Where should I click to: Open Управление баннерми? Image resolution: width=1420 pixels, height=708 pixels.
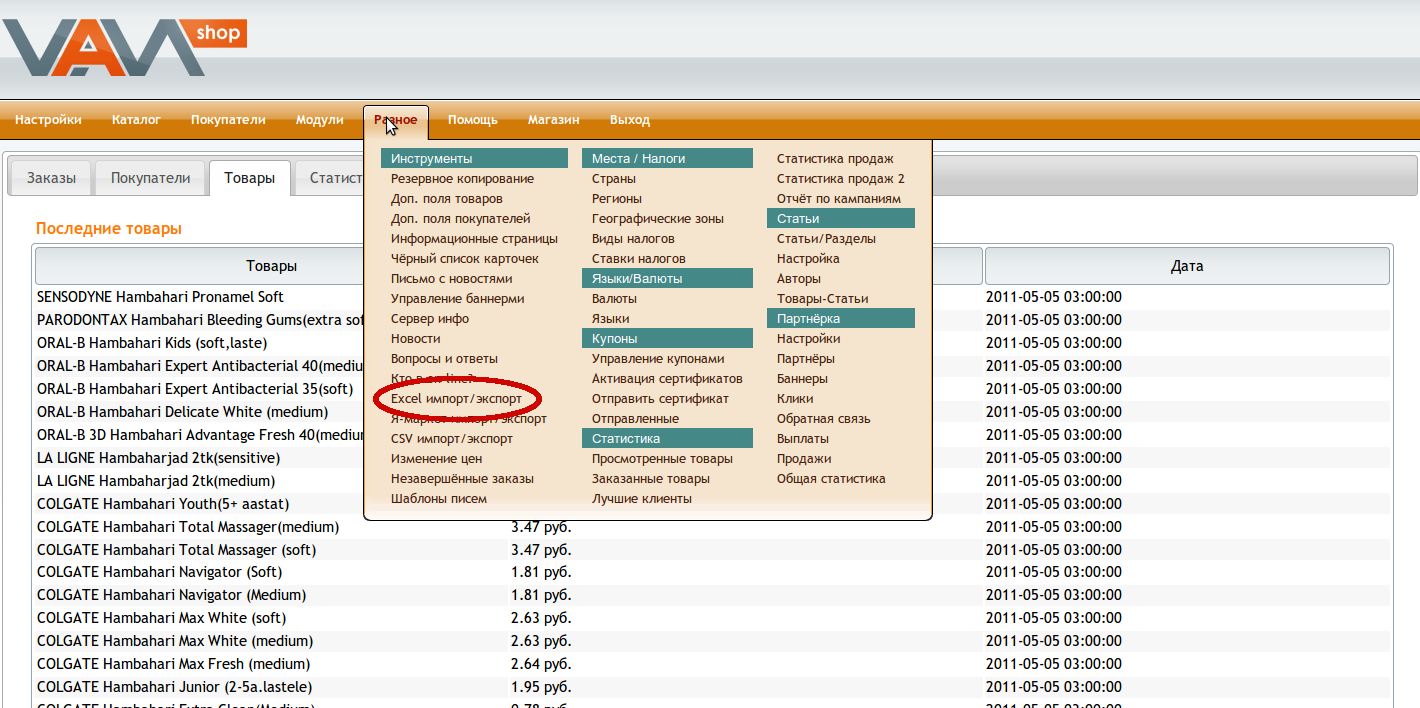[x=458, y=299]
